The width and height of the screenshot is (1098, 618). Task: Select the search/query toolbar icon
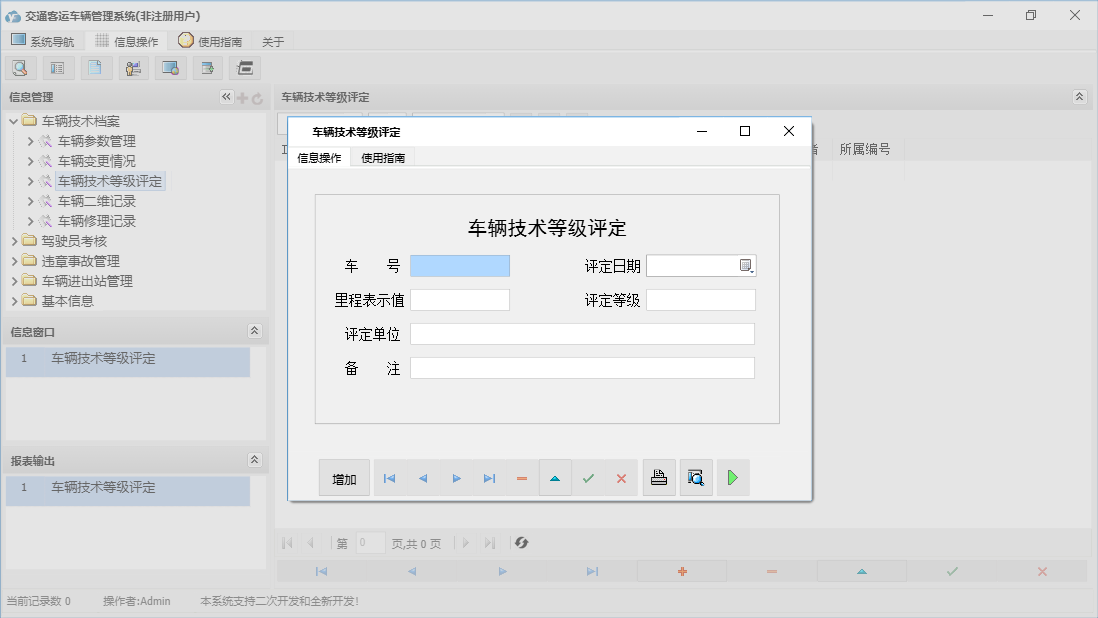coord(20,67)
